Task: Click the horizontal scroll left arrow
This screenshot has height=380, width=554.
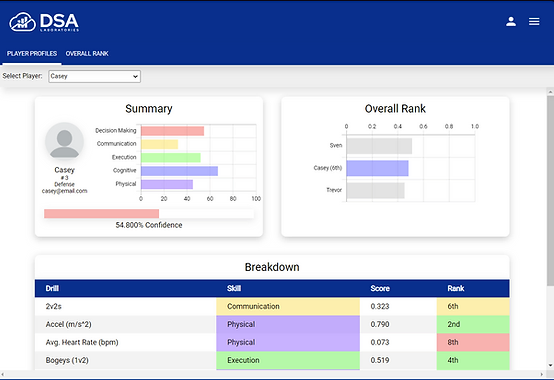Action: click(x=3, y=374)
